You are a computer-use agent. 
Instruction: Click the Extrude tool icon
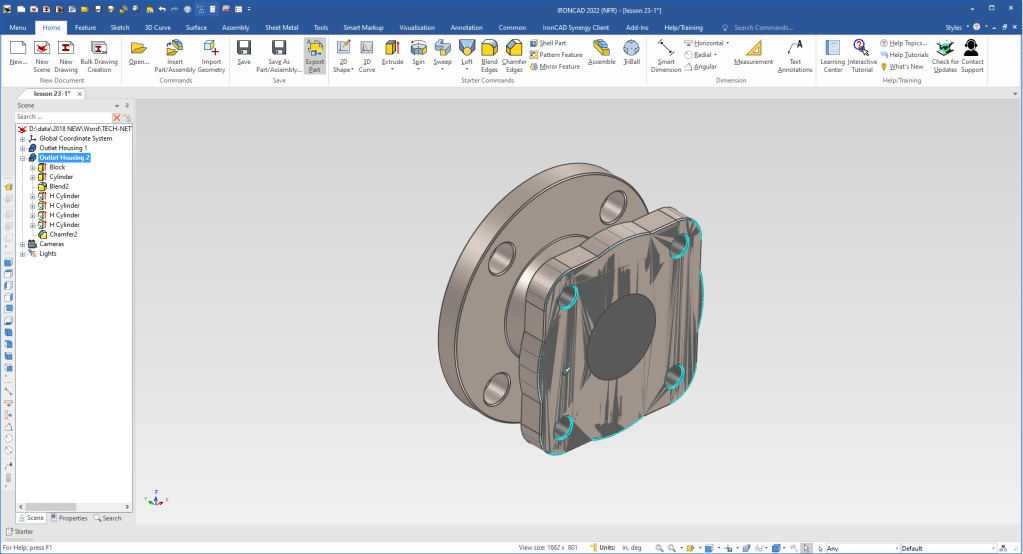[393, 48]
